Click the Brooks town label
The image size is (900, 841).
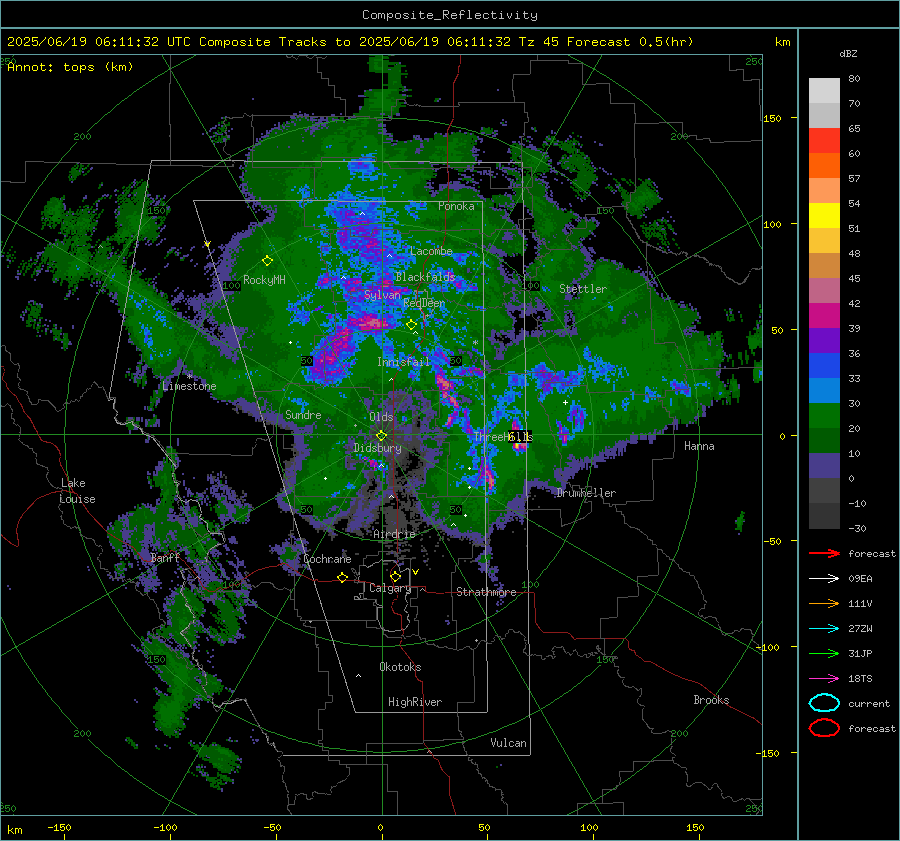pyautogui.click(x=711, y=700)
